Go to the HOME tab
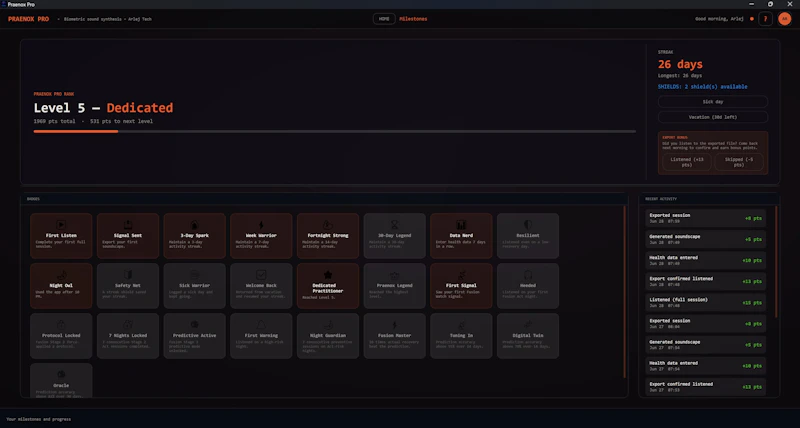This screenshot has width=800, height=428. pyautogui.click(x=384, y=19)
